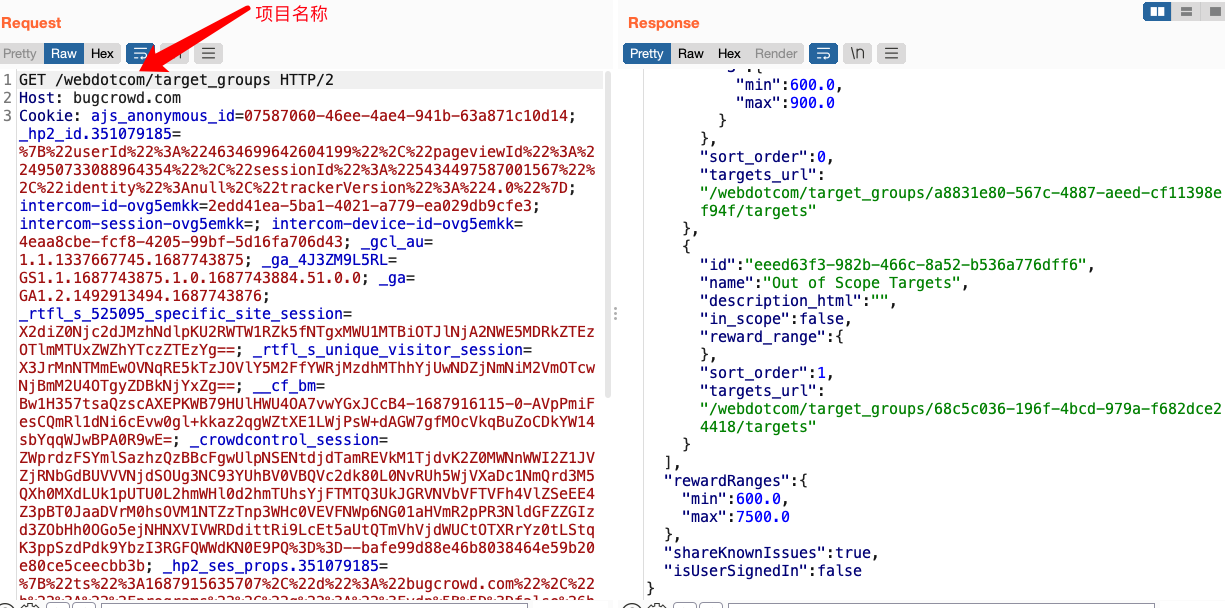Switch Request view to Raw tab

pos(64,53)
